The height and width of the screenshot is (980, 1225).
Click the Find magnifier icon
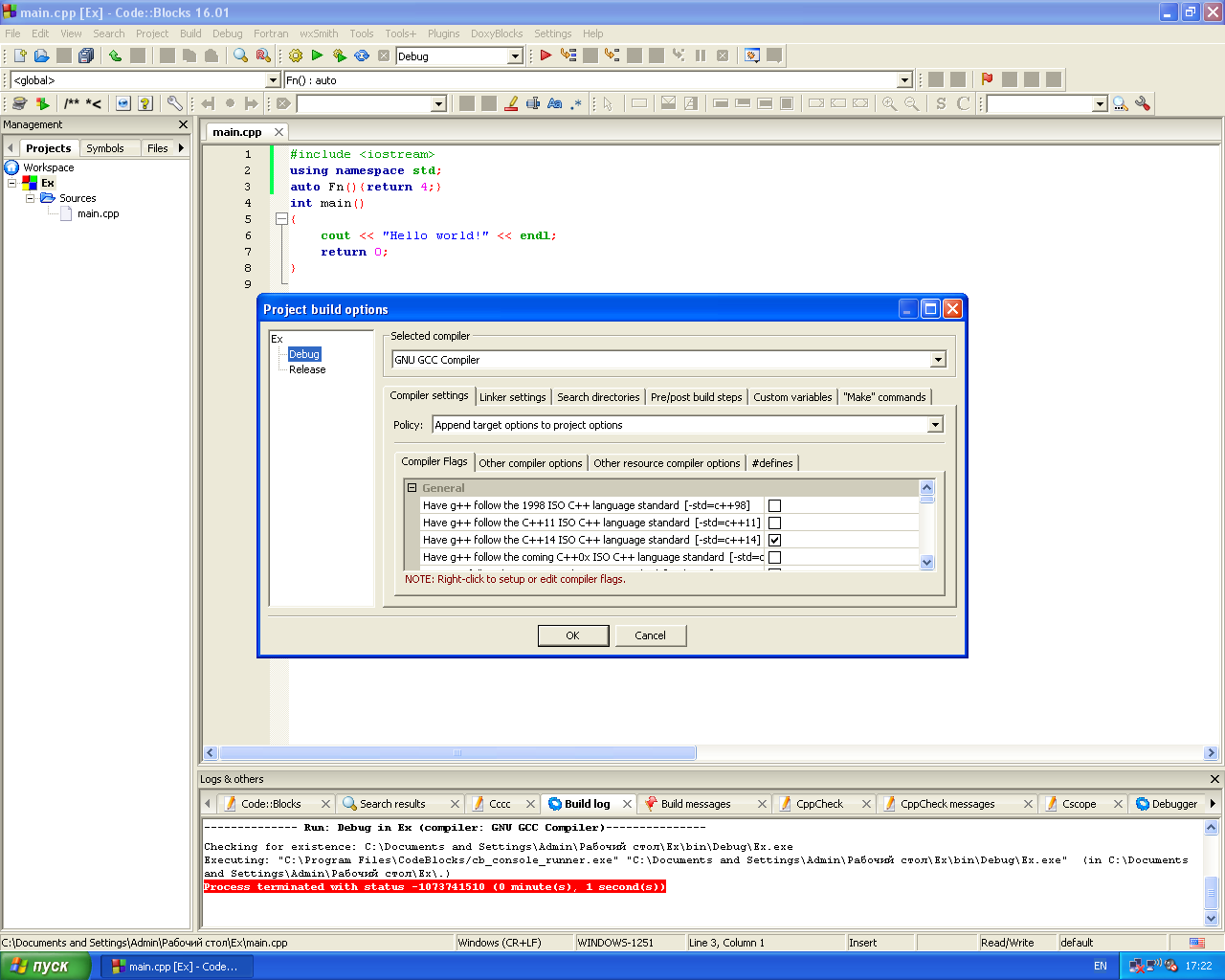[241, 56]
